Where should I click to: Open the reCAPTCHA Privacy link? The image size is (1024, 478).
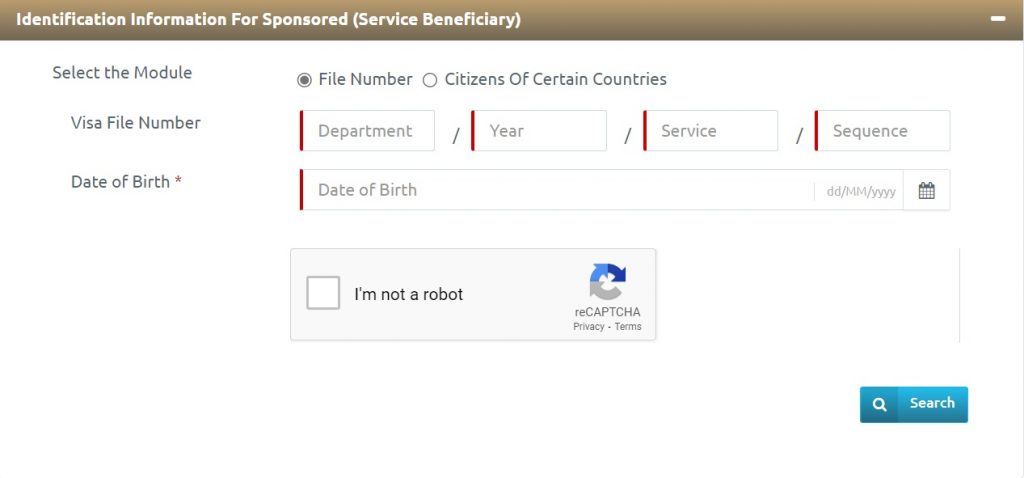(x=588, y=327)
